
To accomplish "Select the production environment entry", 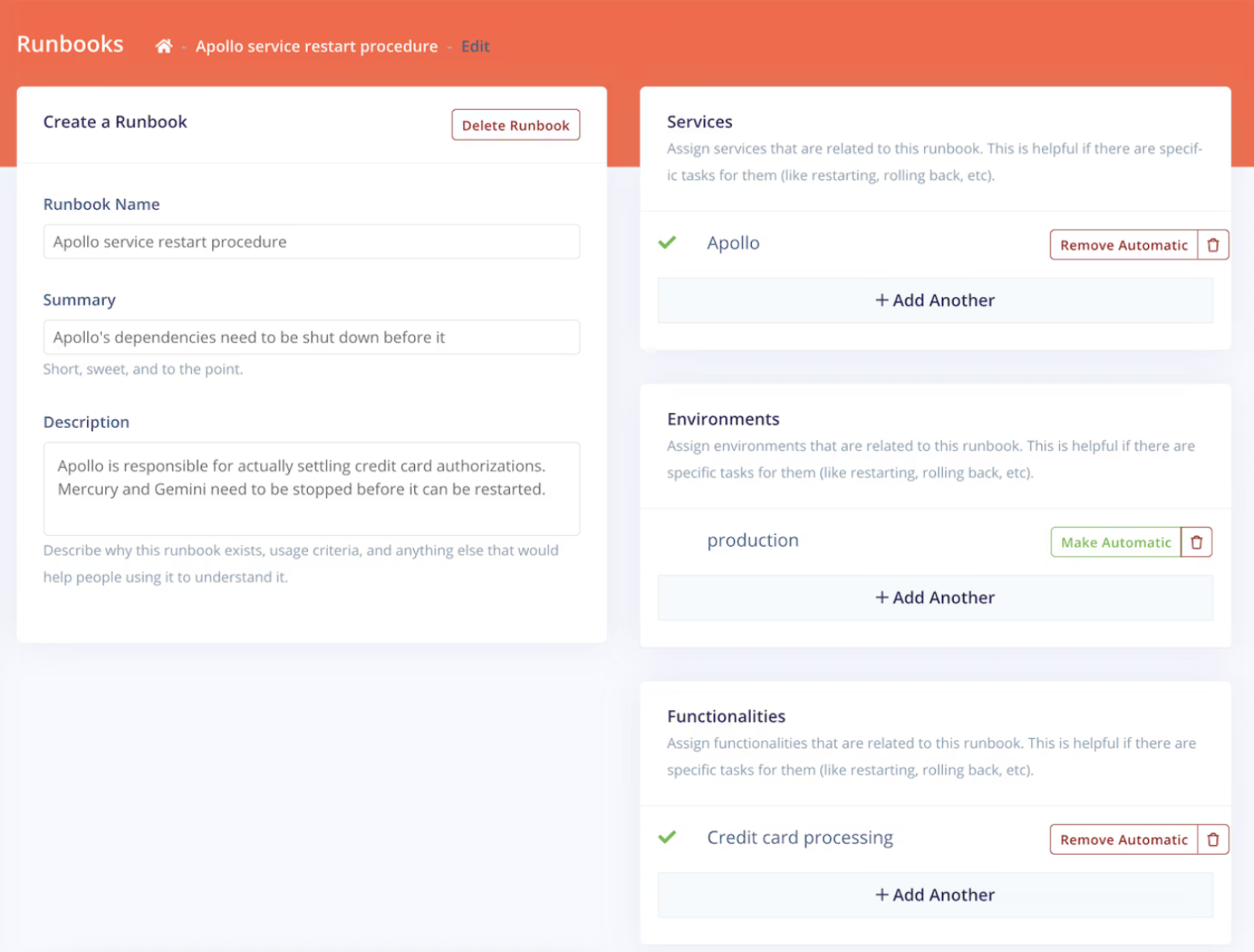I will pyautogui.click(x=752, y=540).
